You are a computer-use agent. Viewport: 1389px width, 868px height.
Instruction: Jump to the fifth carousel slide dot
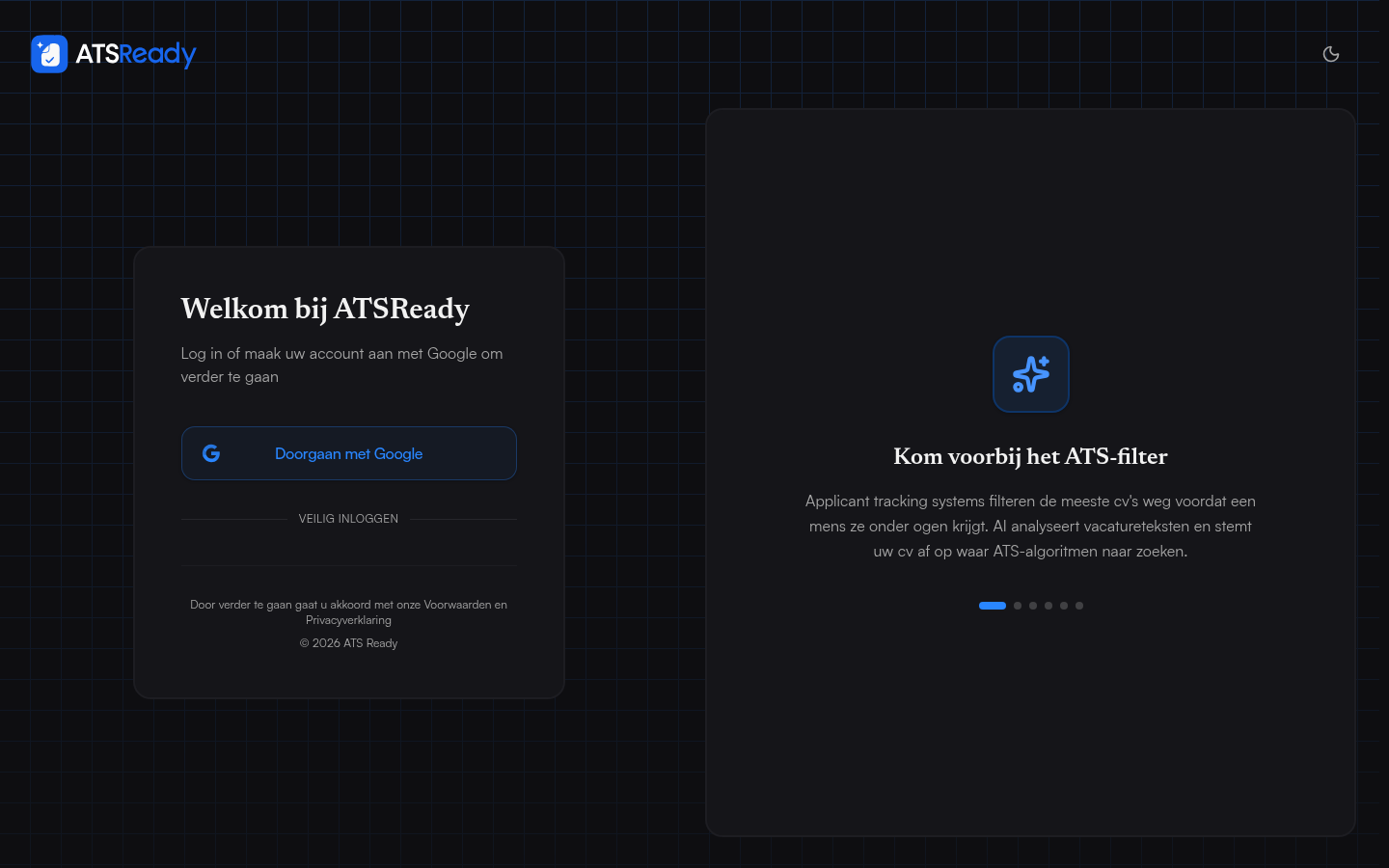point(1064,606)
